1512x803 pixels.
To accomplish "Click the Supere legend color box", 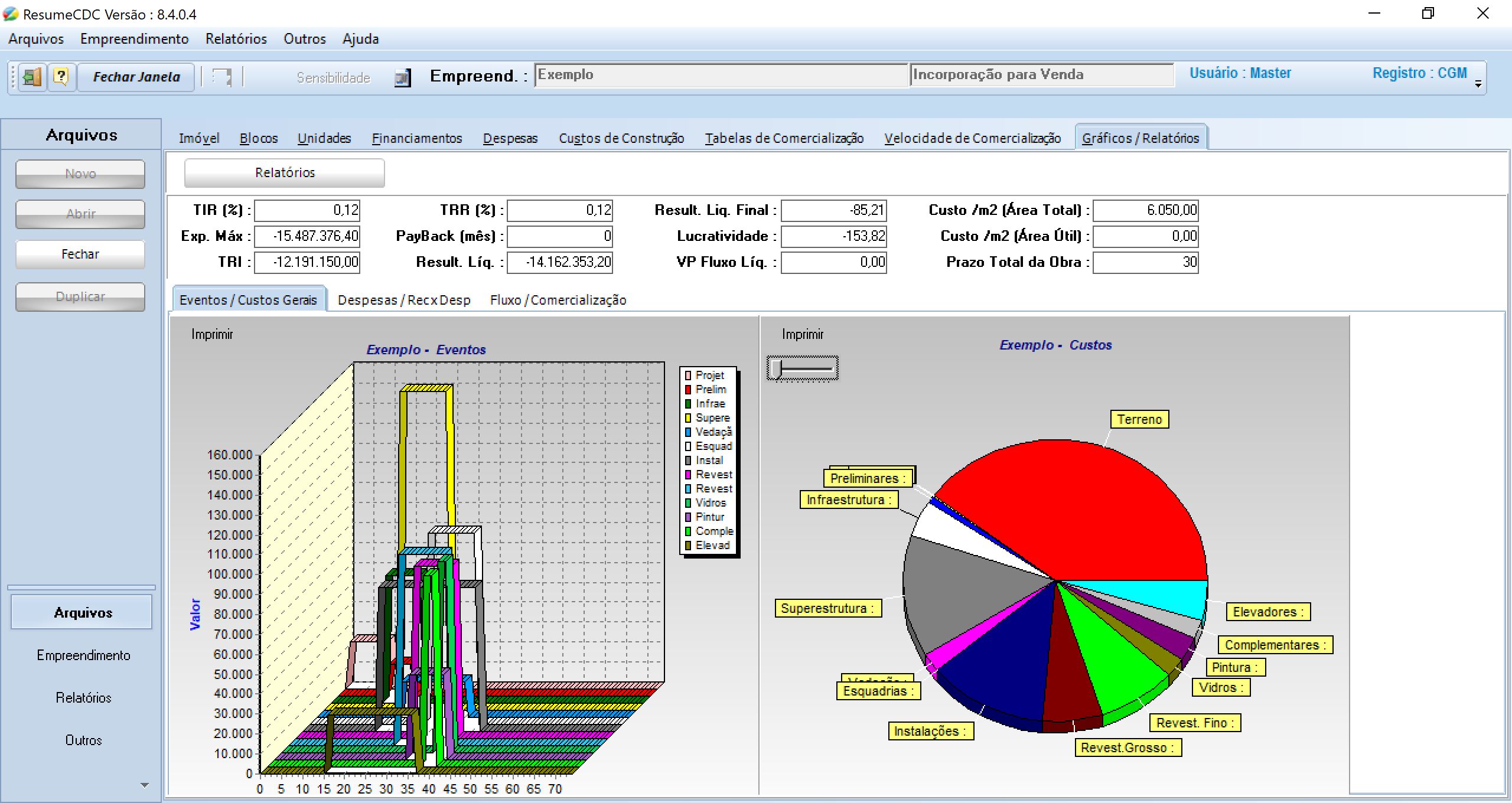I will [688, 418].
